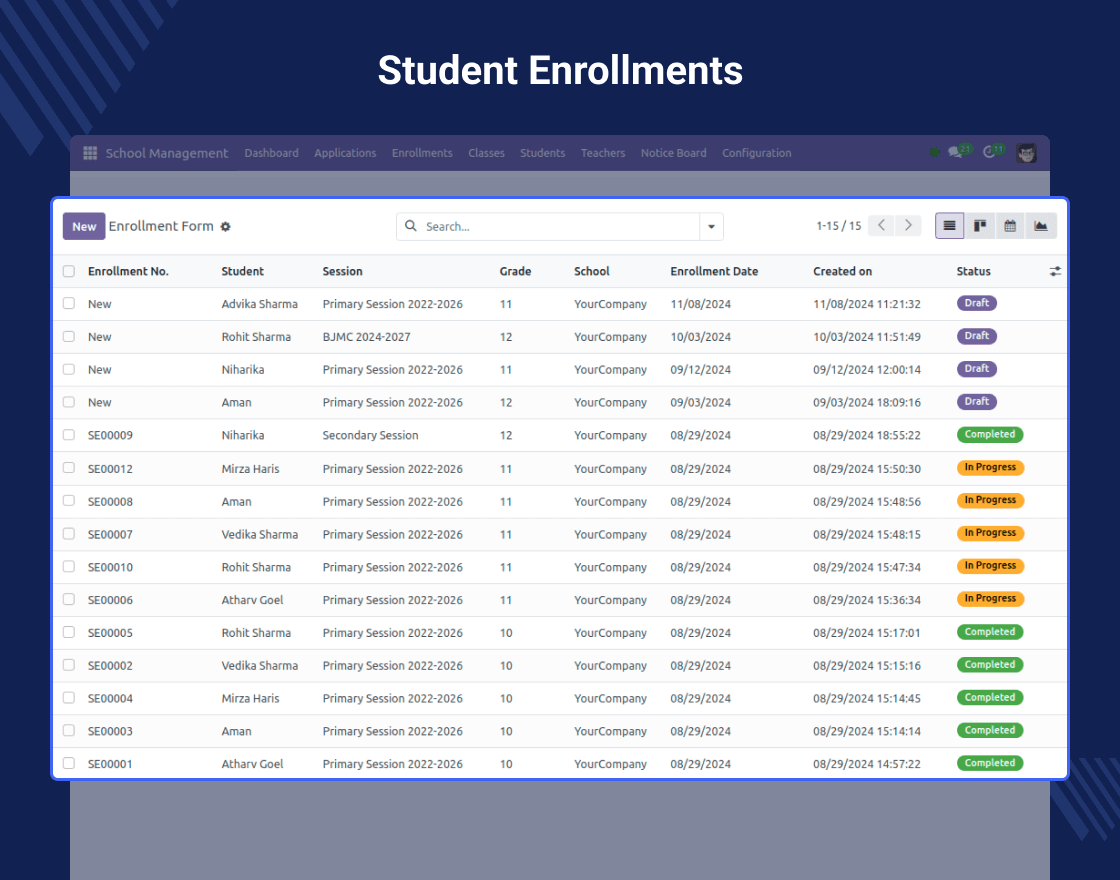Switch to the Graph view
Screen dimensions: 1120x880
pyautogui.click(x=1041, y=226)
